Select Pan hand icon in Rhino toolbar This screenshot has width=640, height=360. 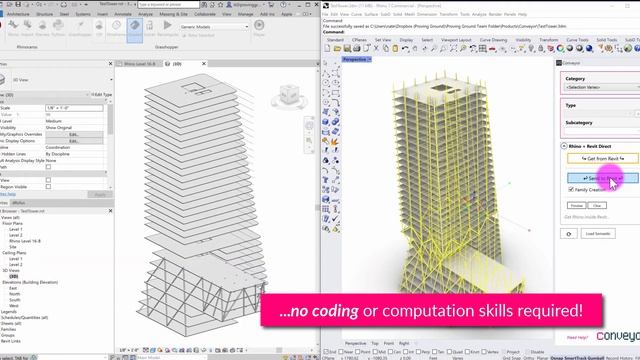(415, 49)
